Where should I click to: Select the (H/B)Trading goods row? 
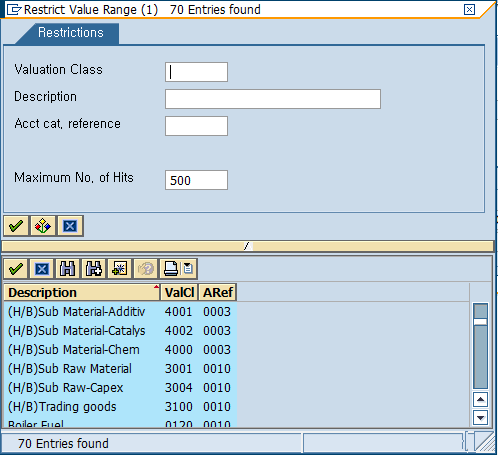(120, 407)
